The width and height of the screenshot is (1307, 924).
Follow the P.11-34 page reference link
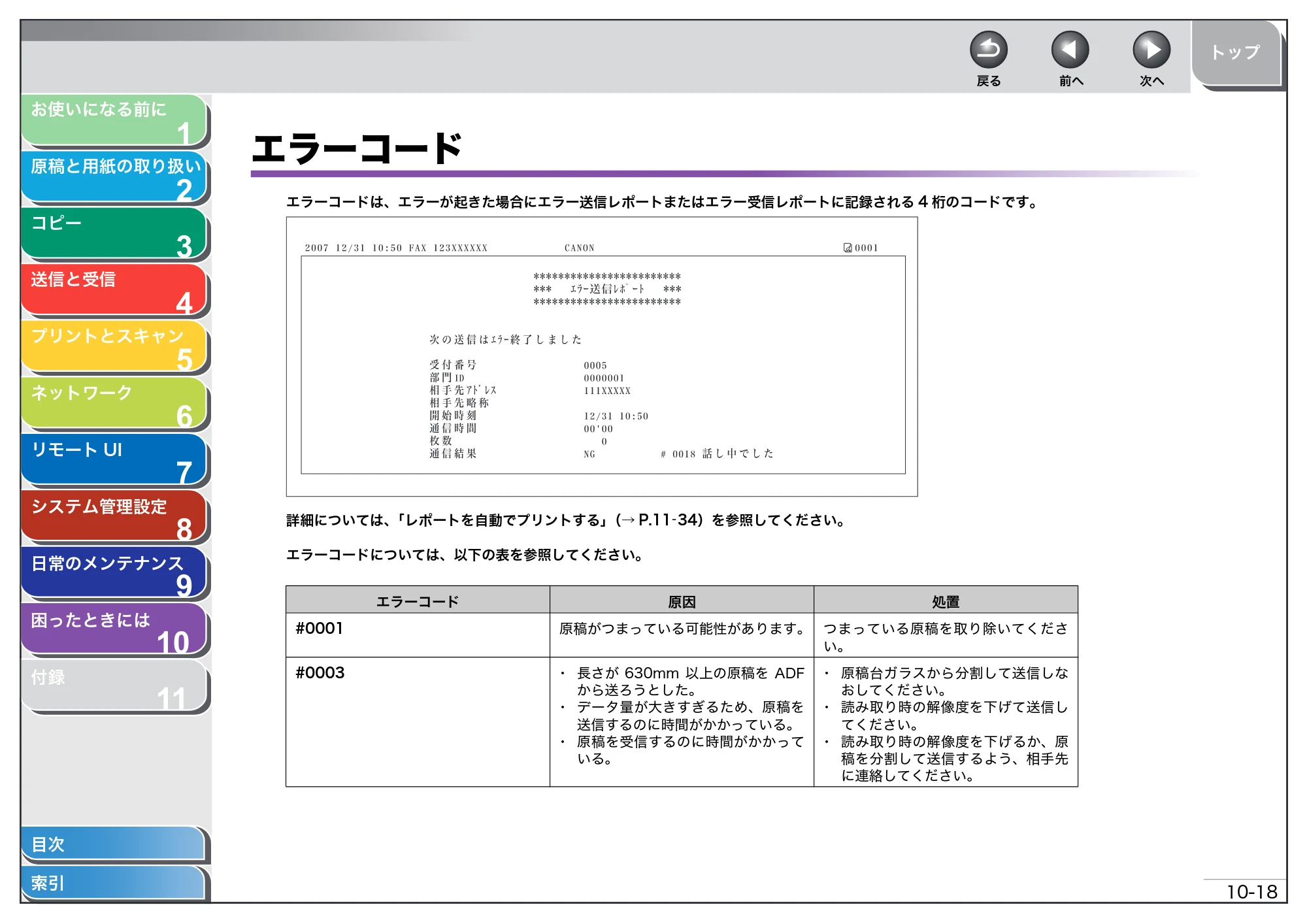(x=669, y=520)
